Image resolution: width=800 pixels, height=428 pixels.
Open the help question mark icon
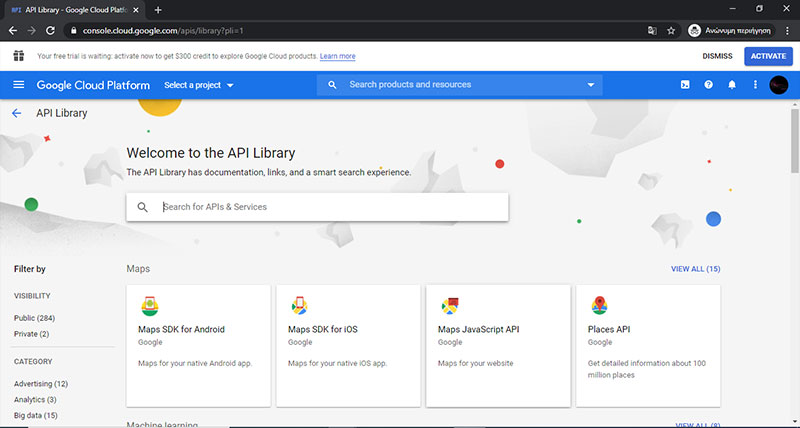709,85
